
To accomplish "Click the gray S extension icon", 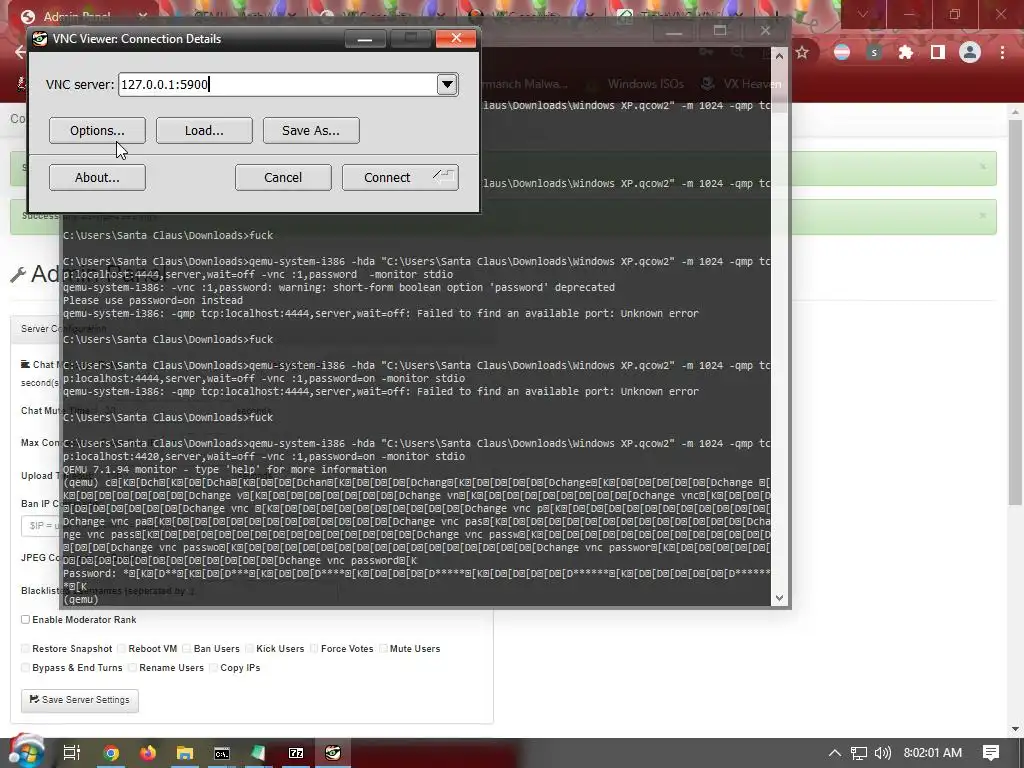I will click(874, 52).
